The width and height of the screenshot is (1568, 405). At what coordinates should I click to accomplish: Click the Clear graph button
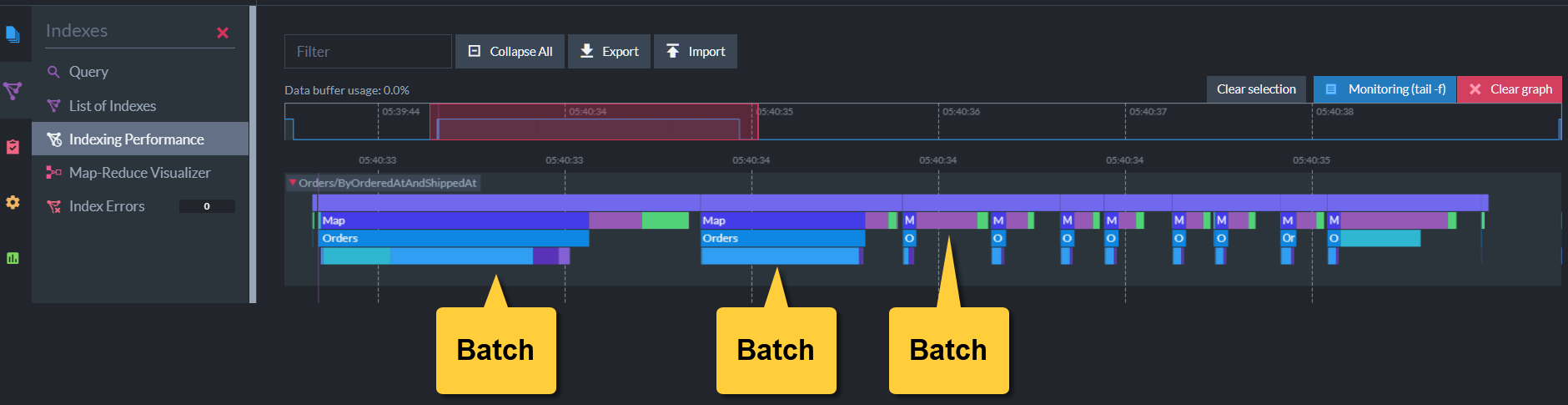[x=1510, y=89]
